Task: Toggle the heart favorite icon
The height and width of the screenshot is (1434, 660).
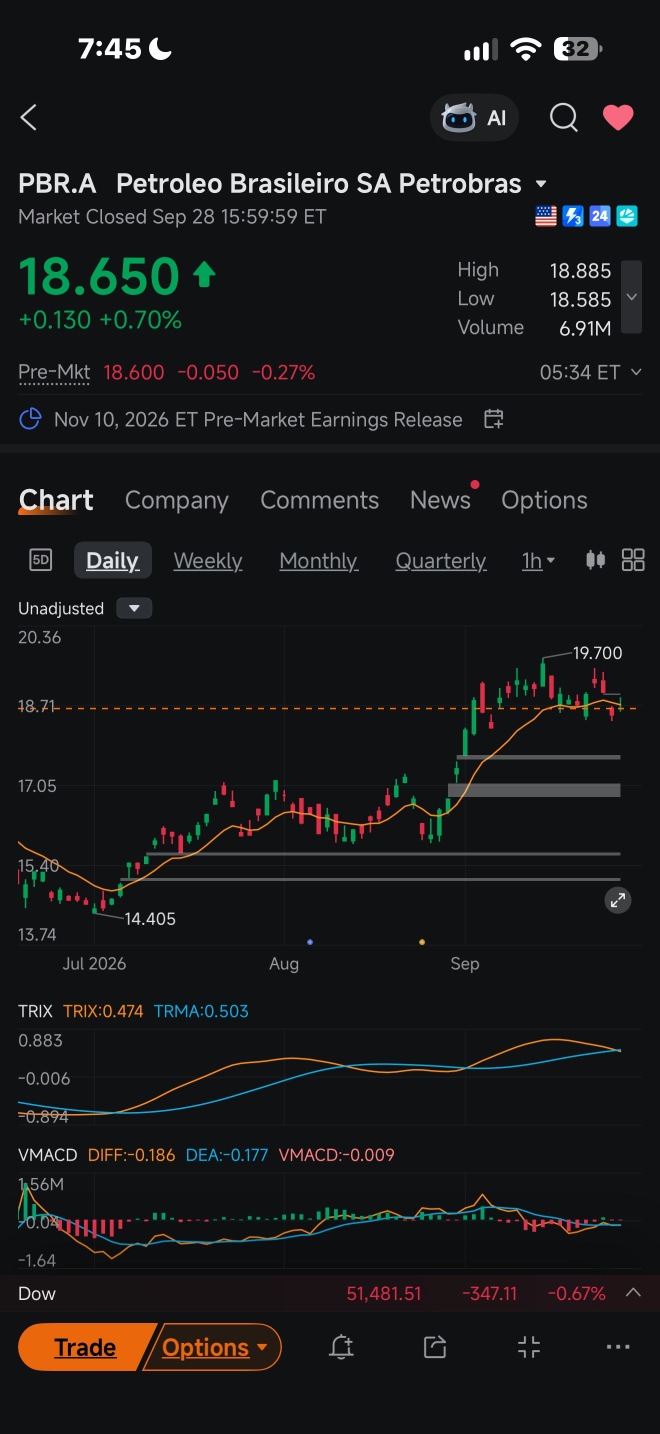Action: 618,118
